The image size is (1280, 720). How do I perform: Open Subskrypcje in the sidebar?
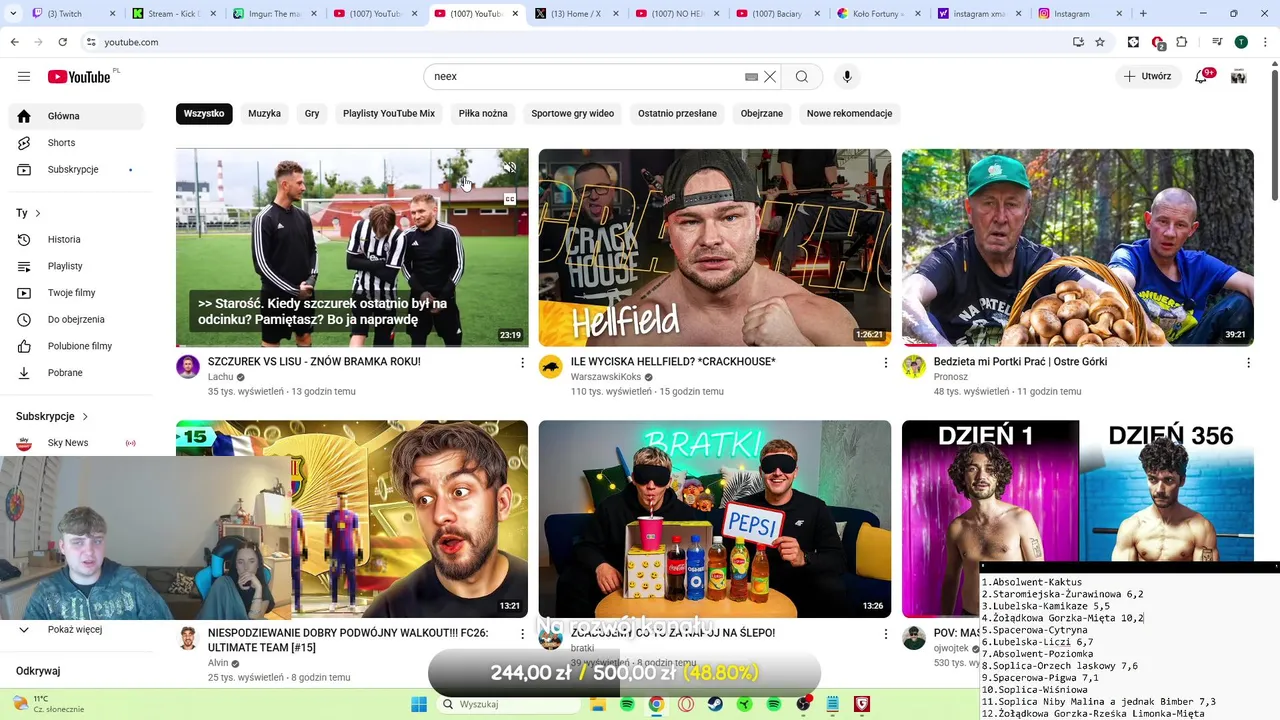[x=76, y=170]
